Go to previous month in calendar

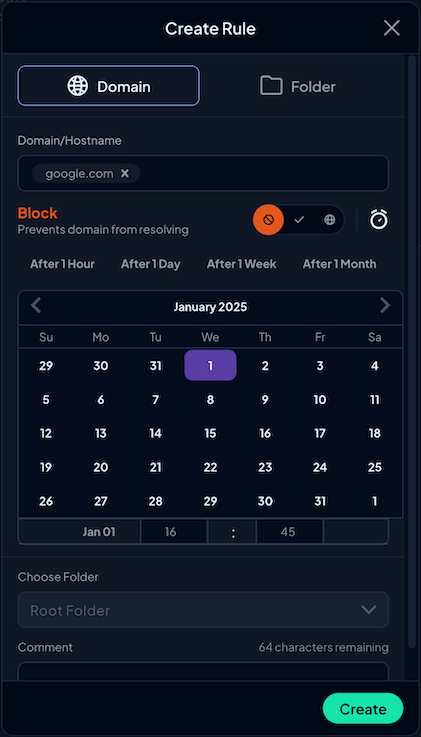tap(36, 306)
